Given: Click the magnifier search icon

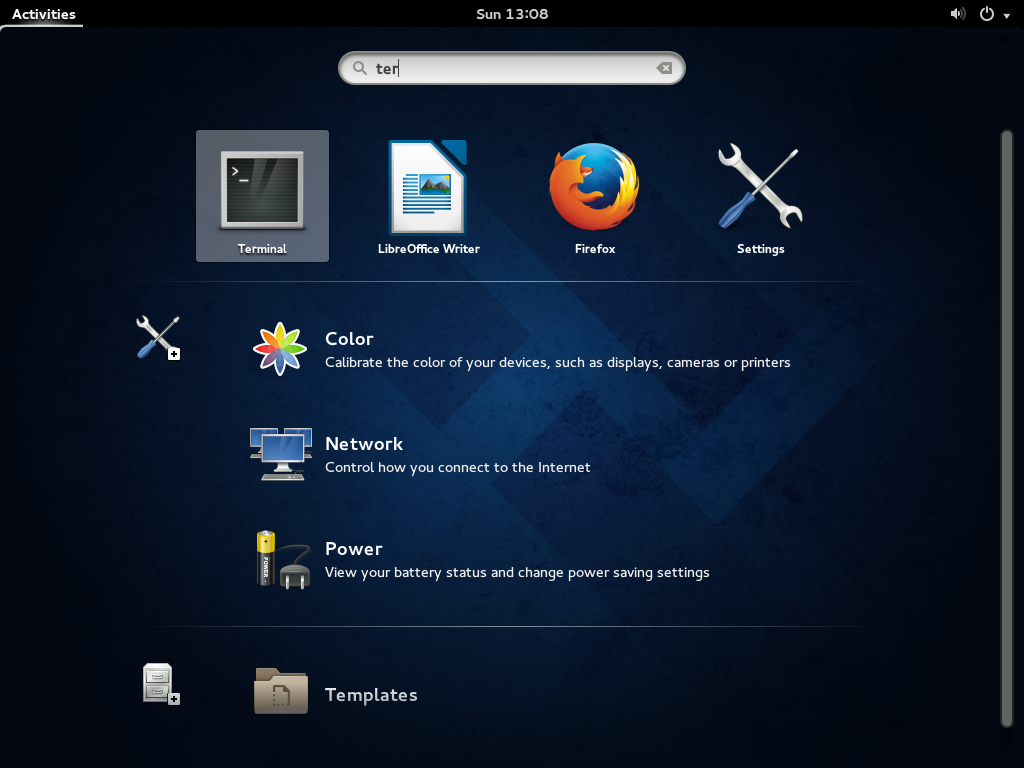Looking at the screenshot, I should pyautogui.click(x=360, y=68).
